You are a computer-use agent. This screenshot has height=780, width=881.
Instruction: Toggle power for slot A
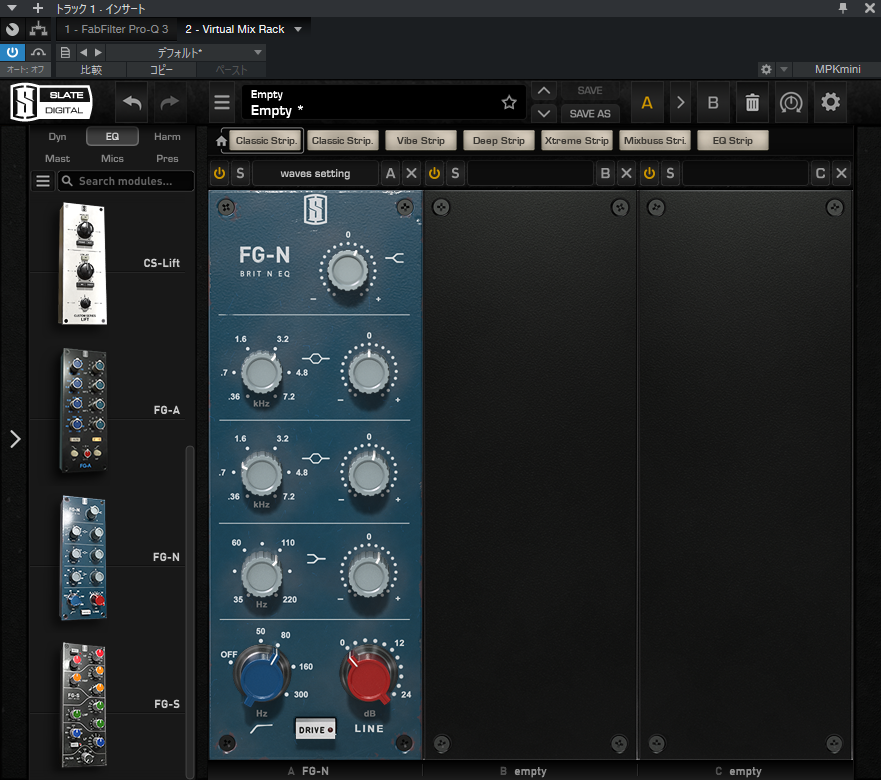[220, 173]
